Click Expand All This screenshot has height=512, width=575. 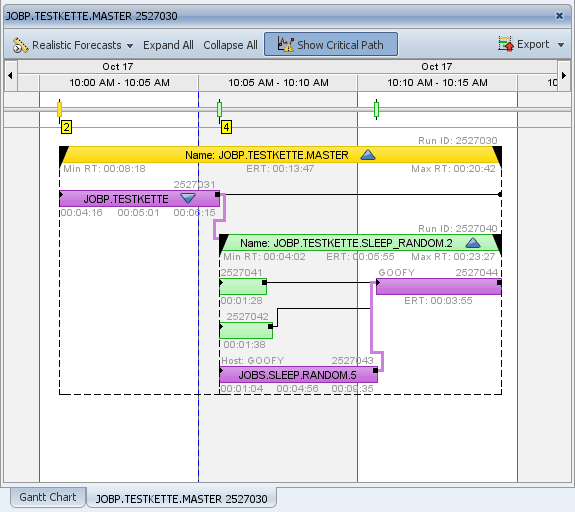168,45
